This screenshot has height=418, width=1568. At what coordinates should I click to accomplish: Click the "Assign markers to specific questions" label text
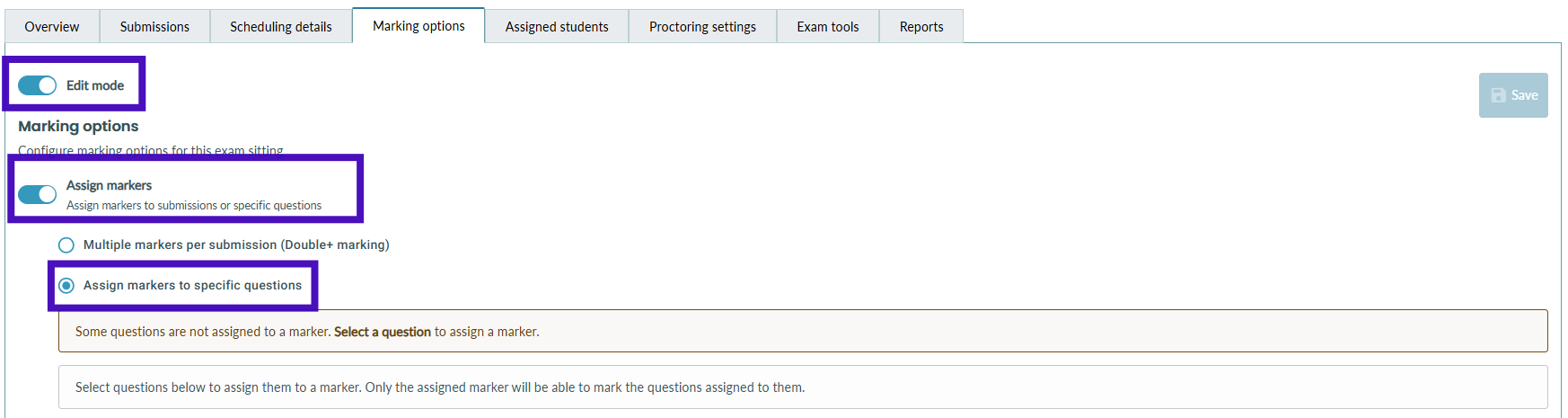[x=192, y=285]
